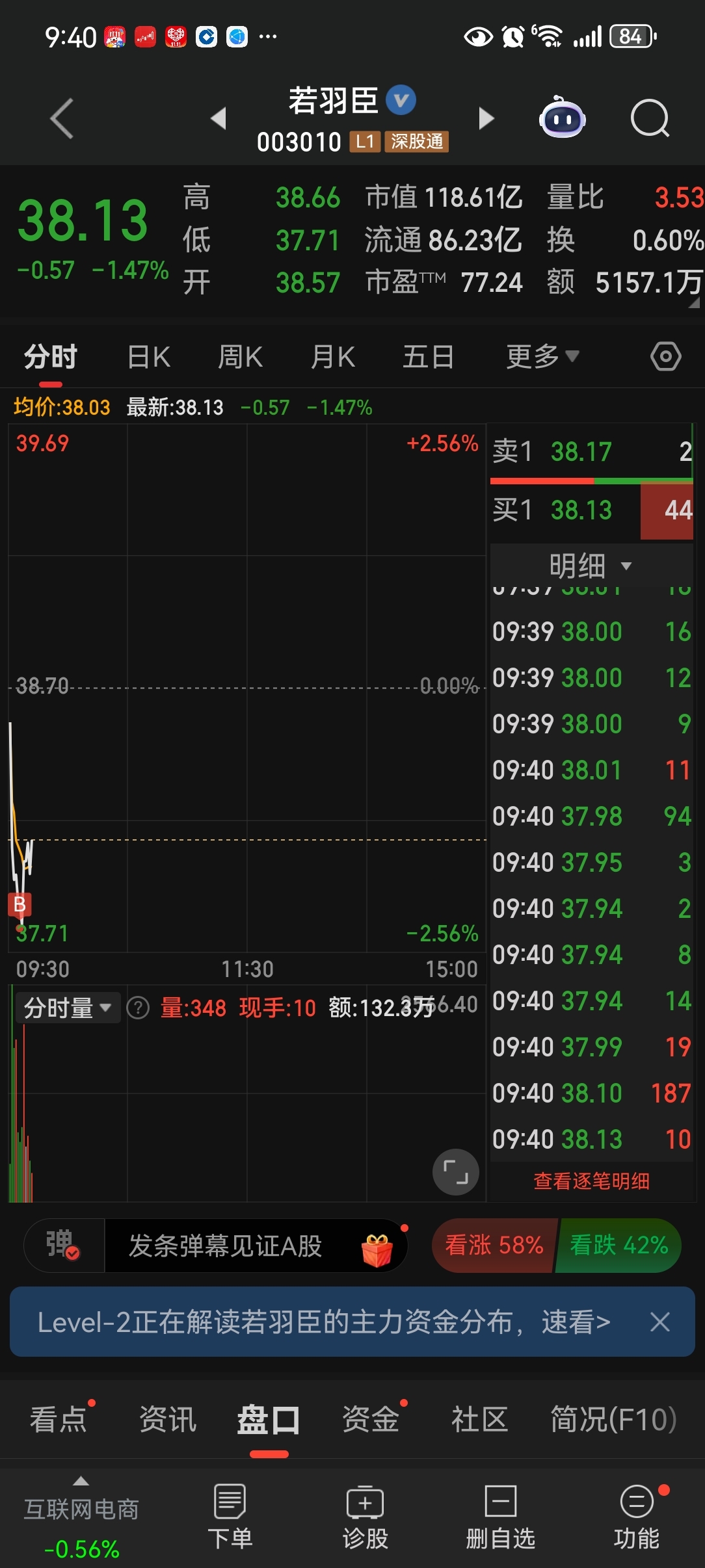
Task: Open chart settings hexagon icon
Action: 665,356
